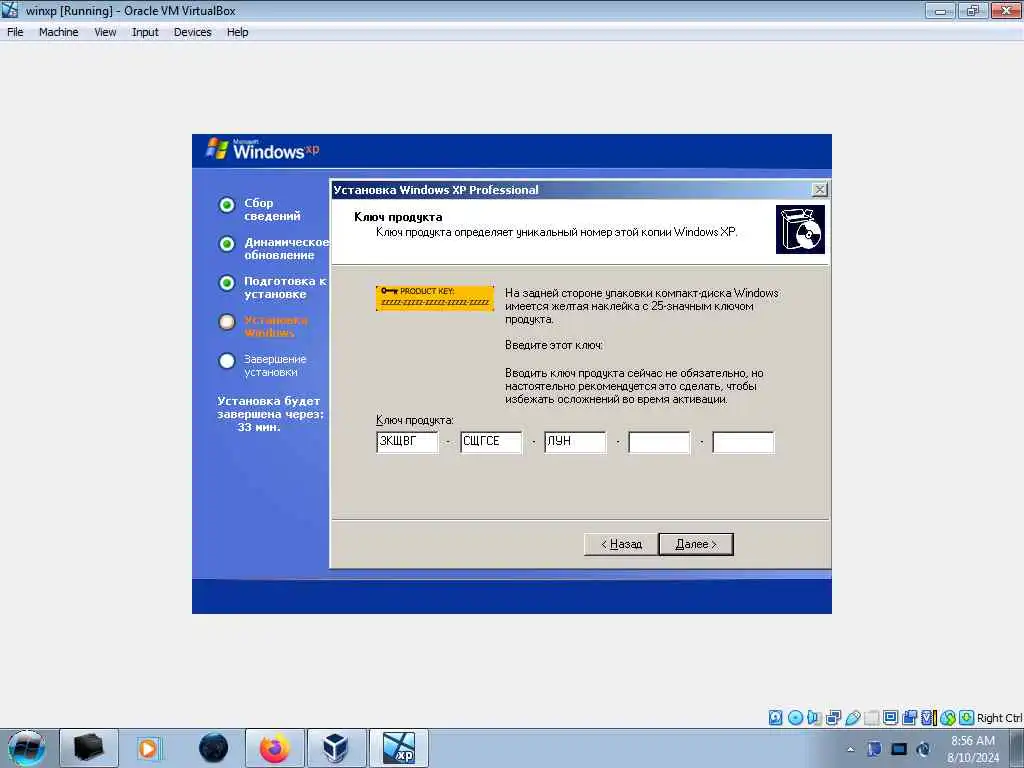Click the display settings indicator icon
The width and height of the screenshot is (1024, 768).
click(x=890, y=718)
